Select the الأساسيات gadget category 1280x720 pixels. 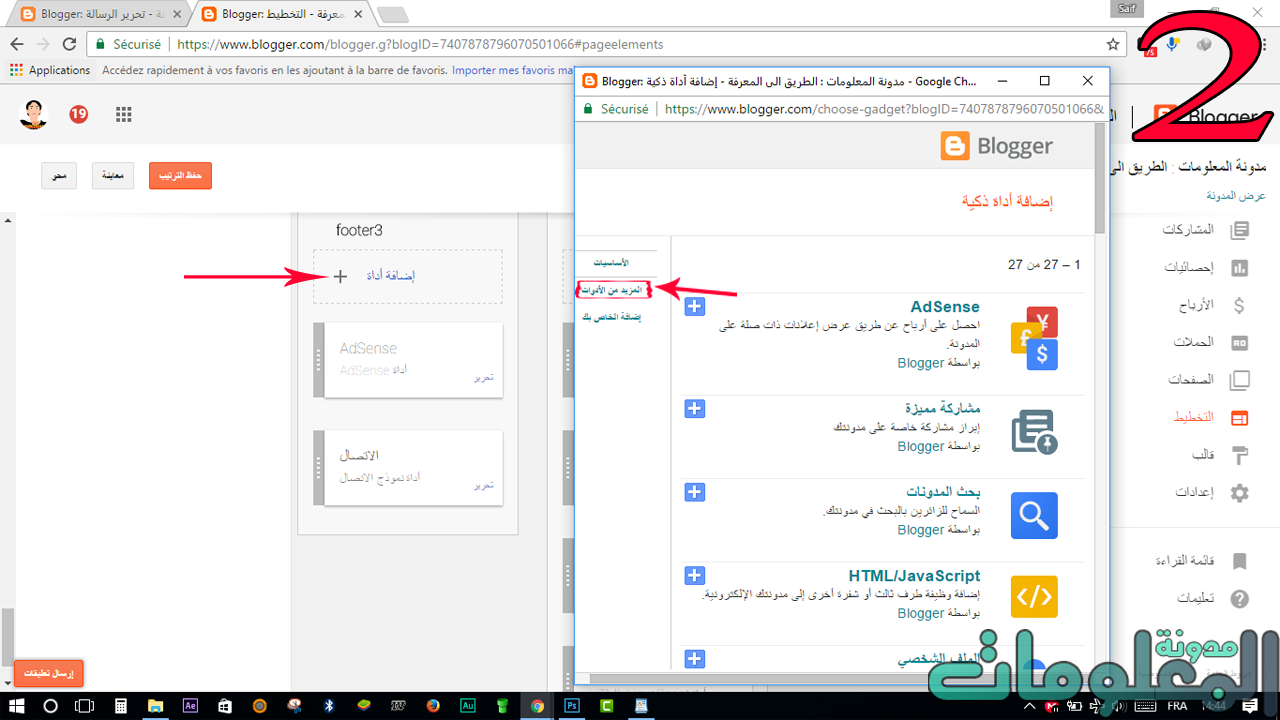[x=611, y=262]
